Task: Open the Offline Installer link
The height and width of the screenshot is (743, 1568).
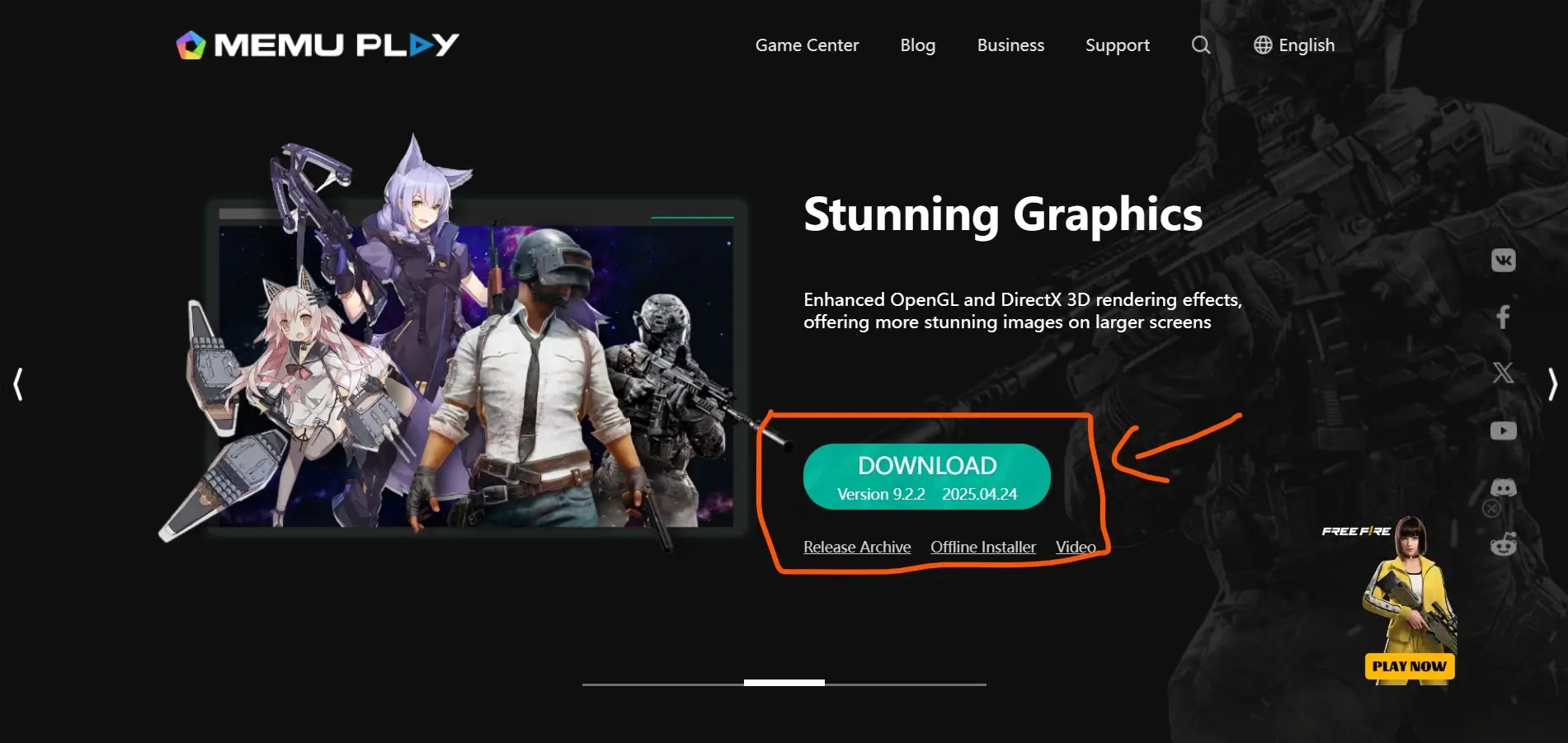Action: [x=983, y=547]
